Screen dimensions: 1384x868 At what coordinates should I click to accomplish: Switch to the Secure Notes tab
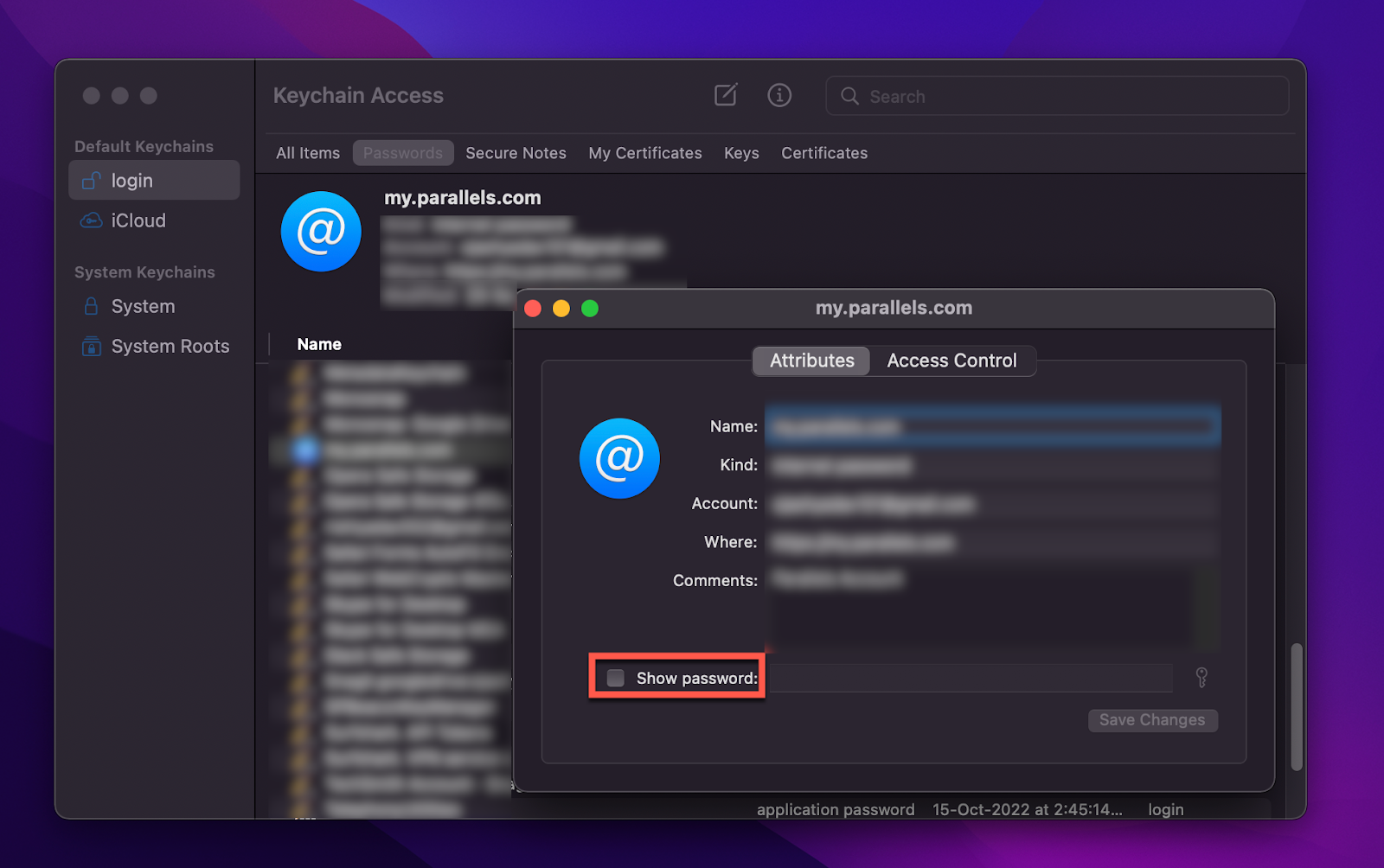click(x=516, y=153)
